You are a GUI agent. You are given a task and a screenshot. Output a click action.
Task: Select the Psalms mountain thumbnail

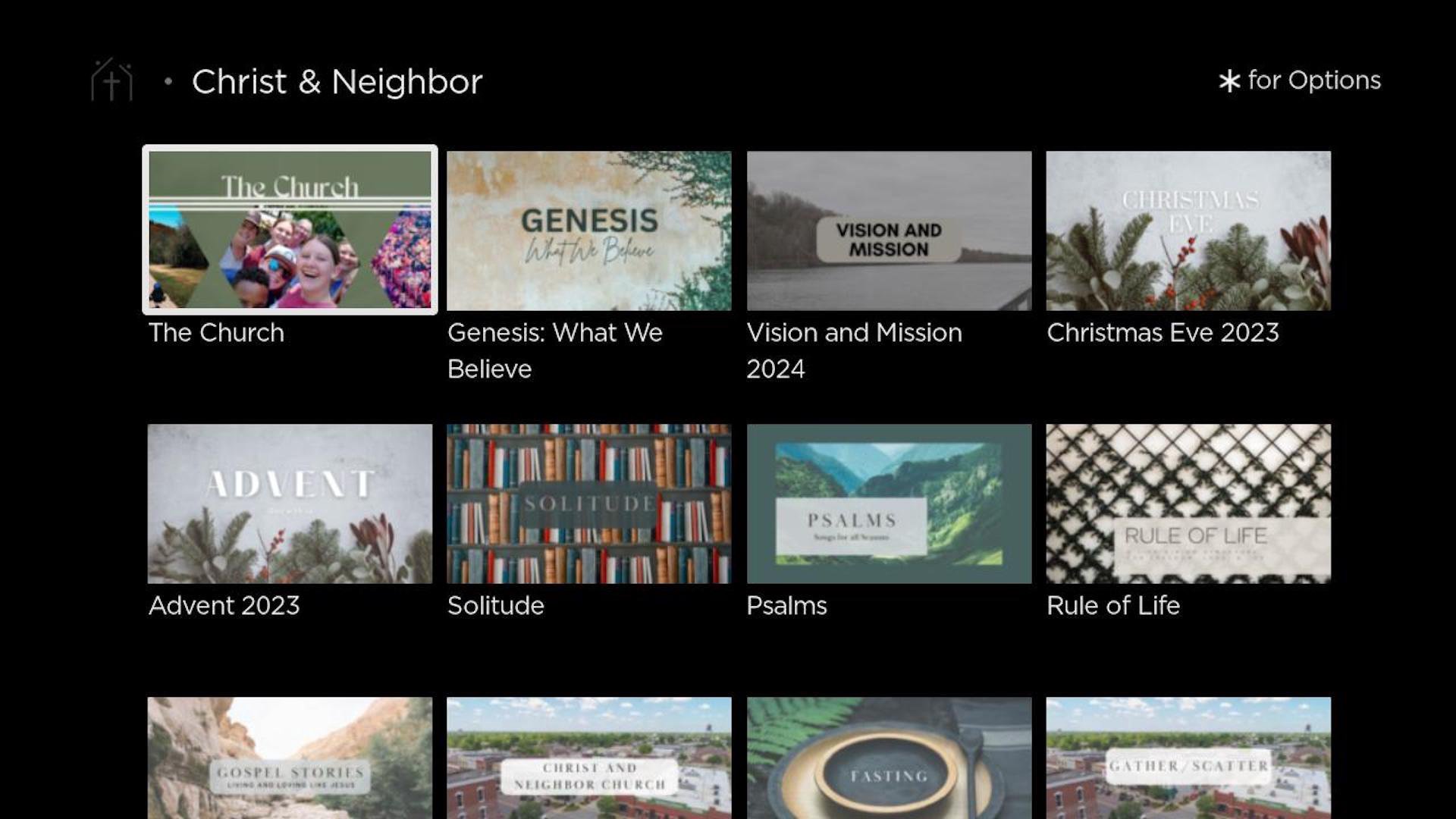[889, 504]
